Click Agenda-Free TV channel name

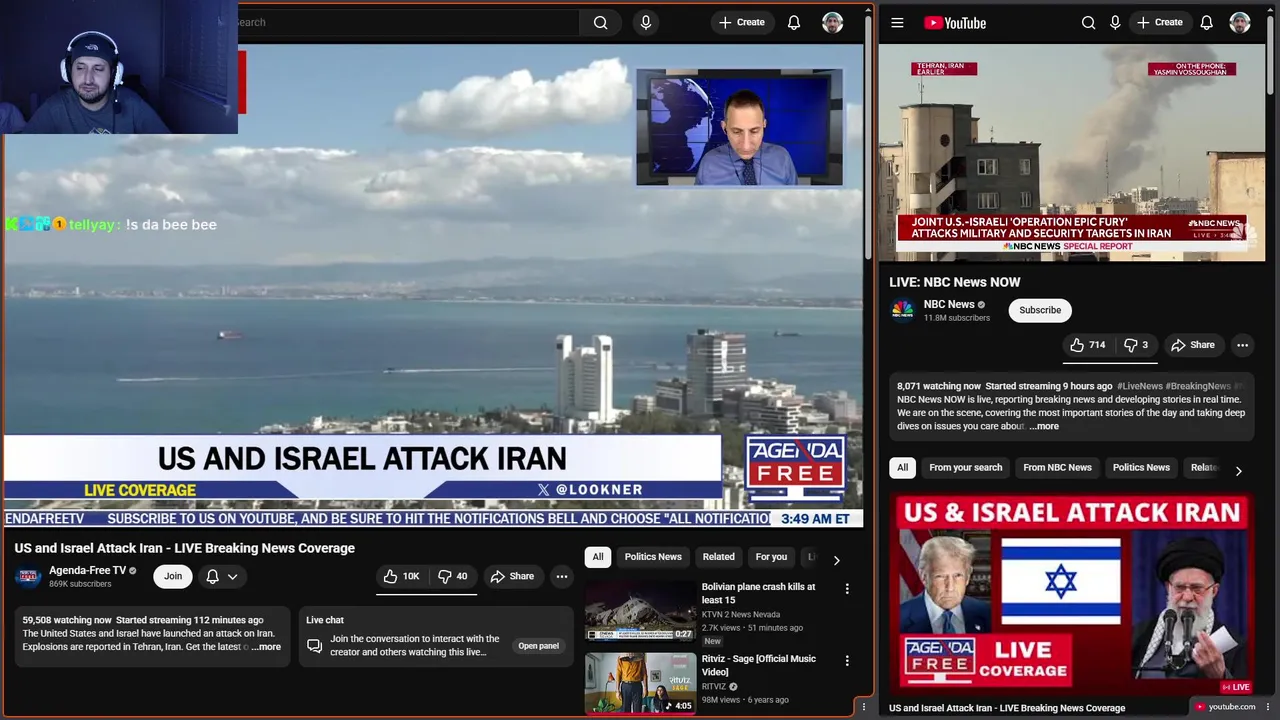point(87,570)
